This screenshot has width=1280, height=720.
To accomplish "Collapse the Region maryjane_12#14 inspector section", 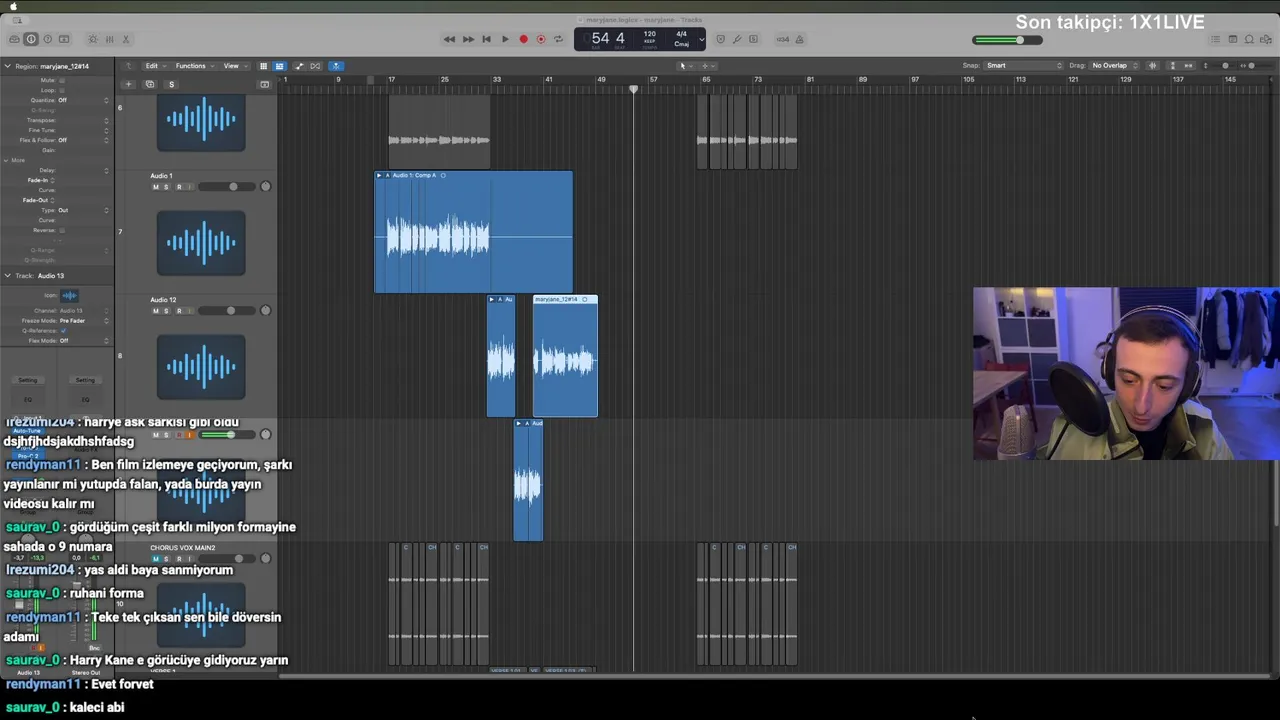I will [7, 66].
